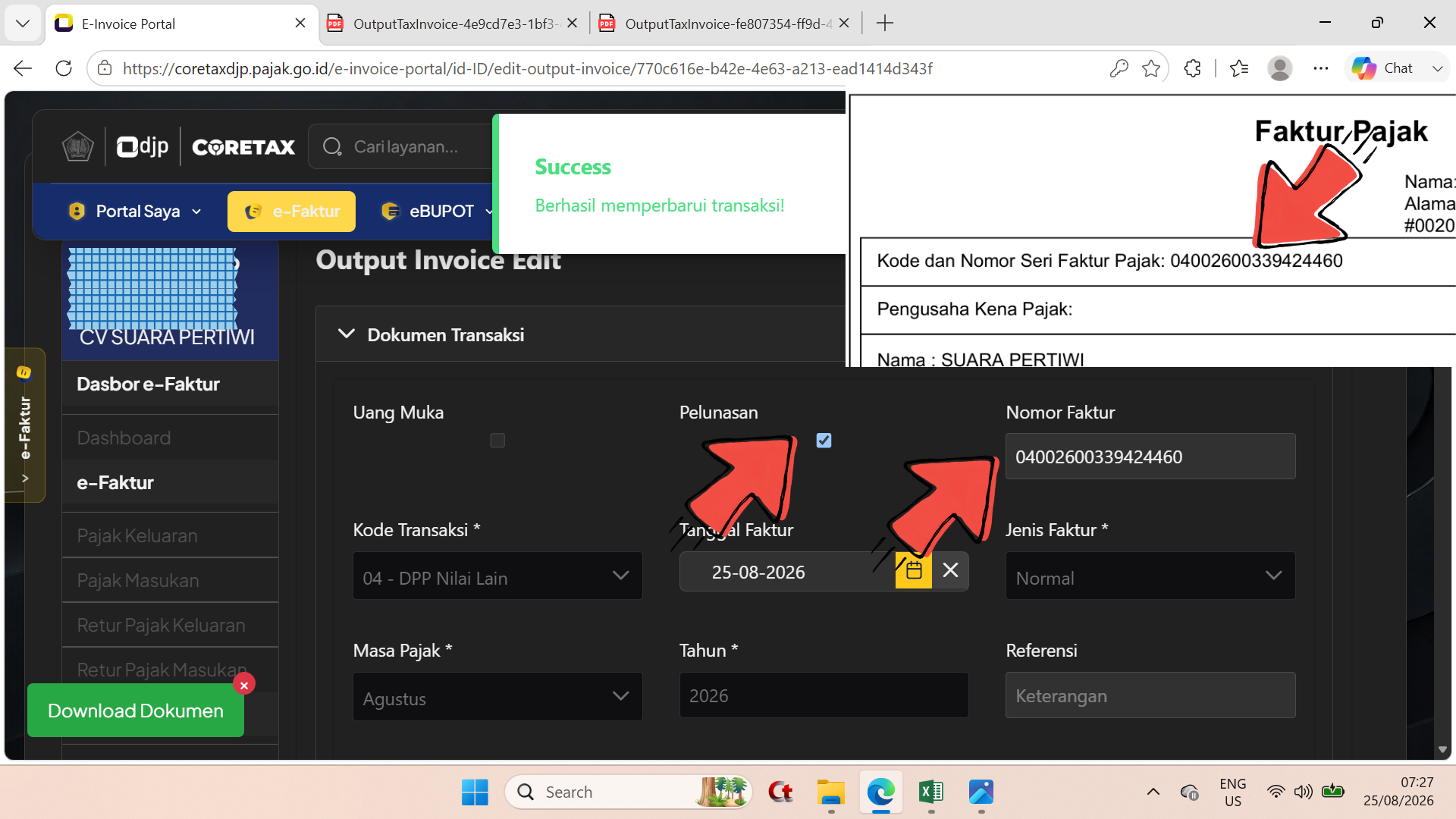The height and width of the screenshot is (819, 1456).
Task: Close the OutputTaxInvoice-fe807354 tab
Action: tap(845, 24)
